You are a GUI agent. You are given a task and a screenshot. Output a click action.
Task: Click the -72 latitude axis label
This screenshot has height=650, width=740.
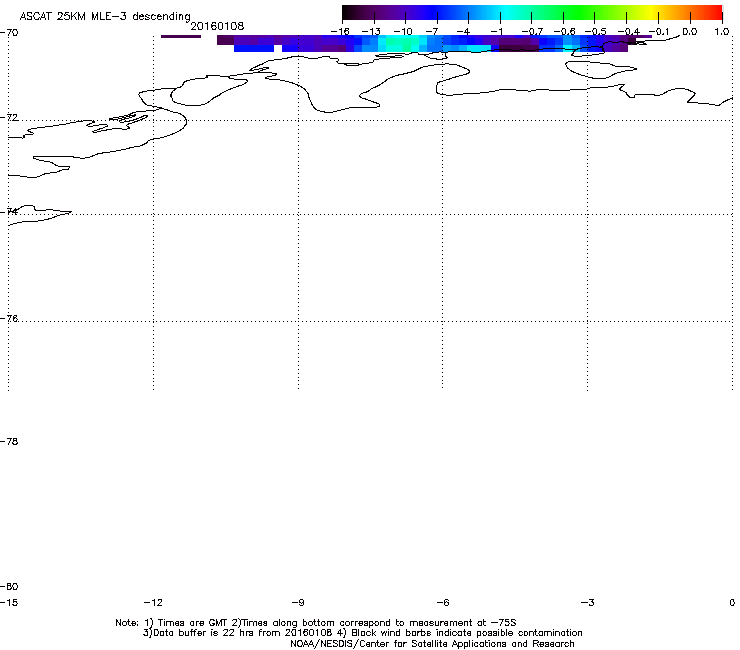pos(9,117)
